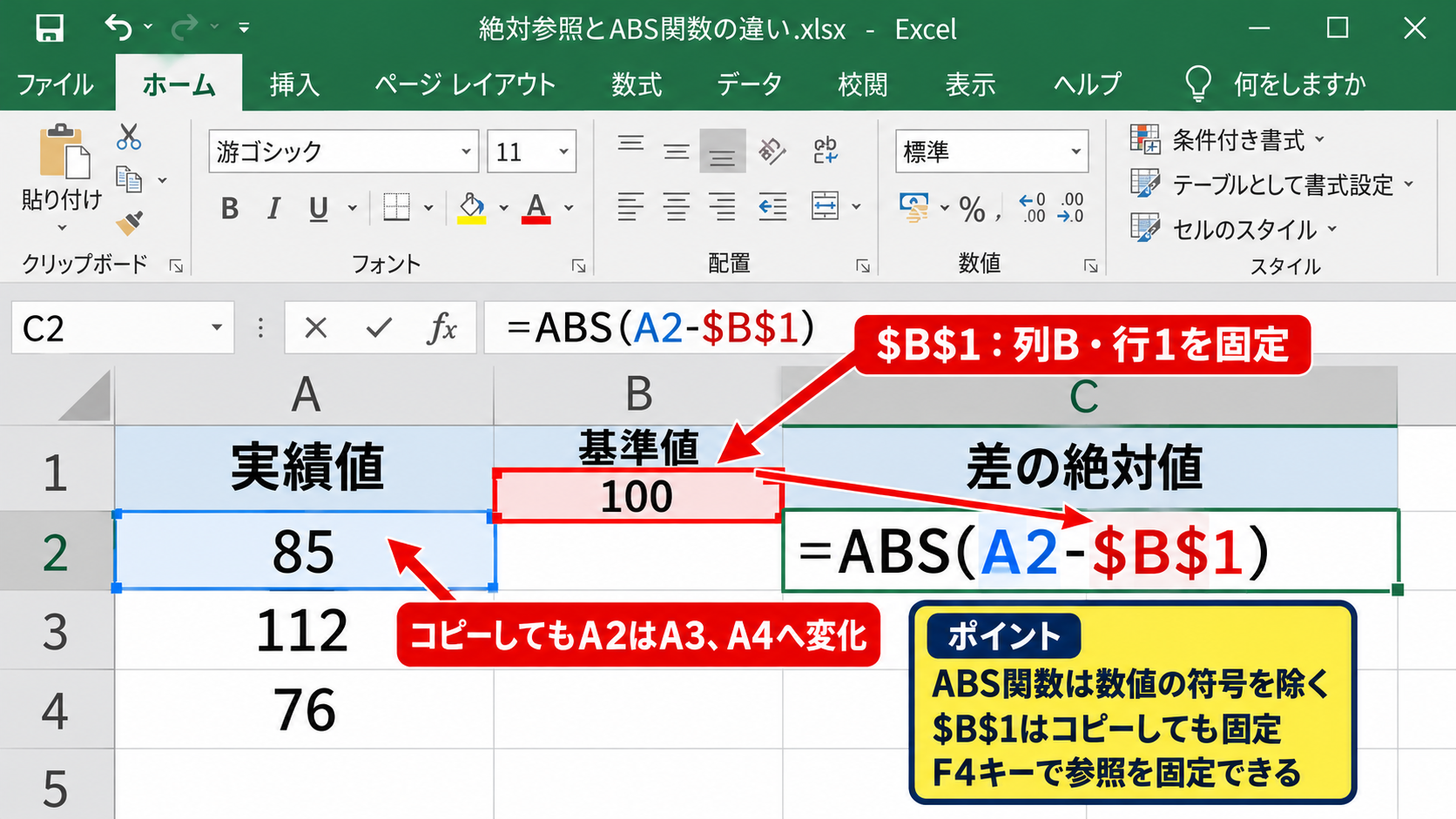
Task: Click the wrap text icon
Action: (825, 151)
